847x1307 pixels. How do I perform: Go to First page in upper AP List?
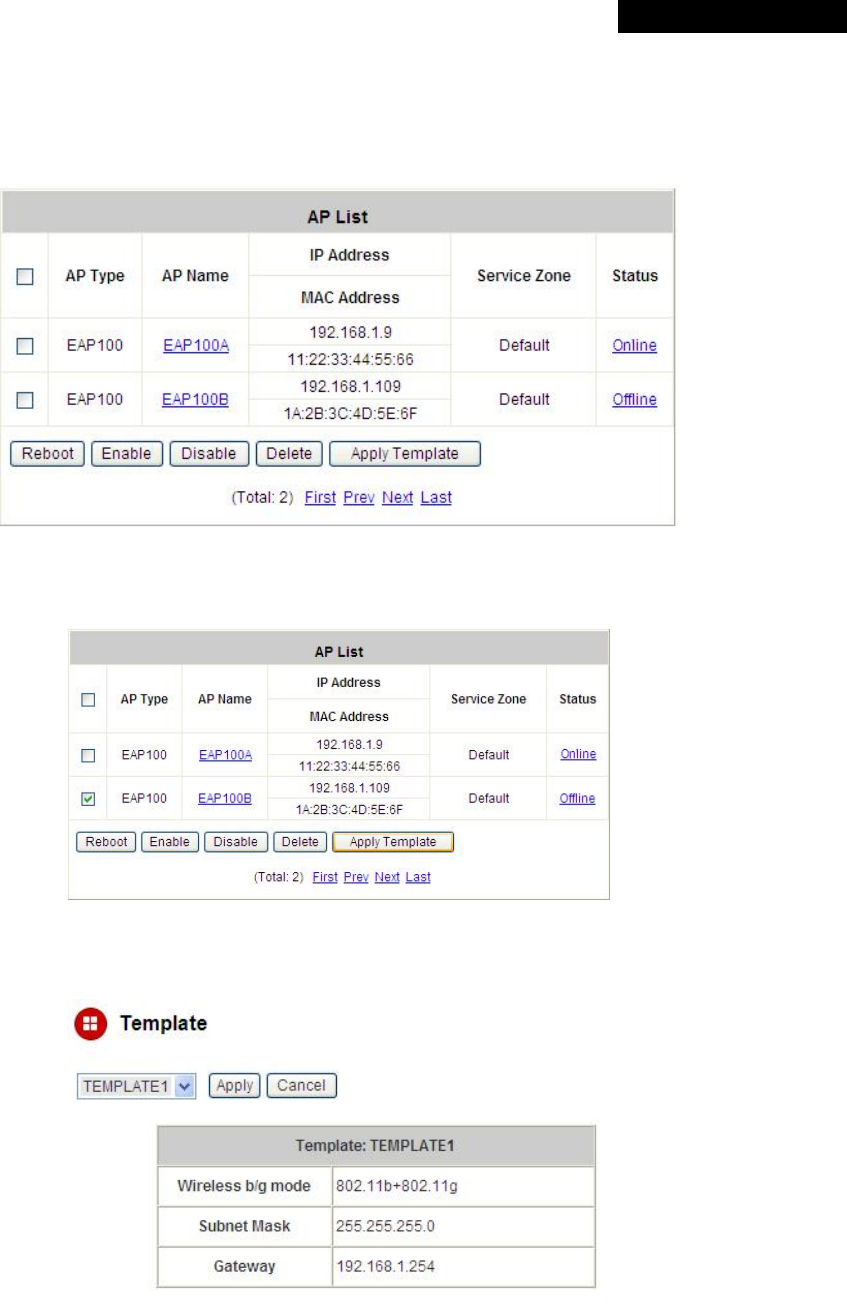(320, 498)
